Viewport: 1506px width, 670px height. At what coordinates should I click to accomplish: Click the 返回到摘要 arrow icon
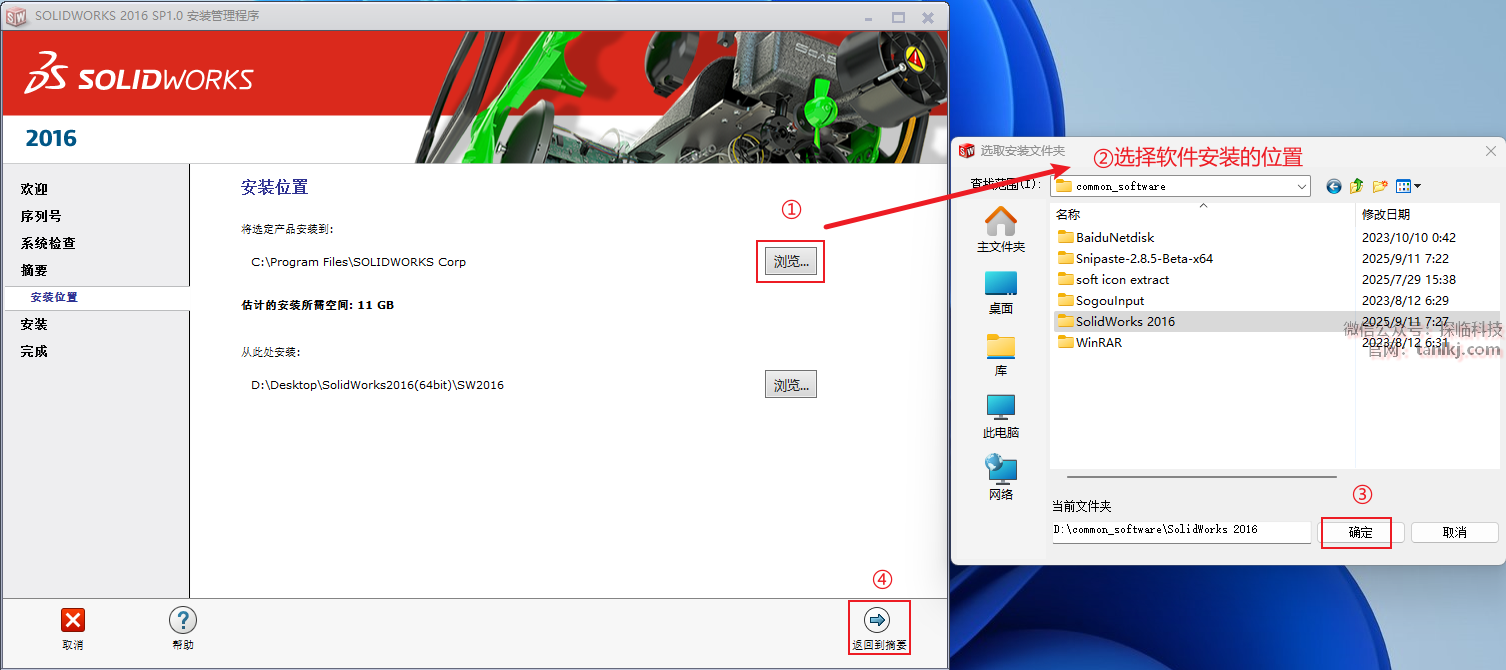coord(877,620)
